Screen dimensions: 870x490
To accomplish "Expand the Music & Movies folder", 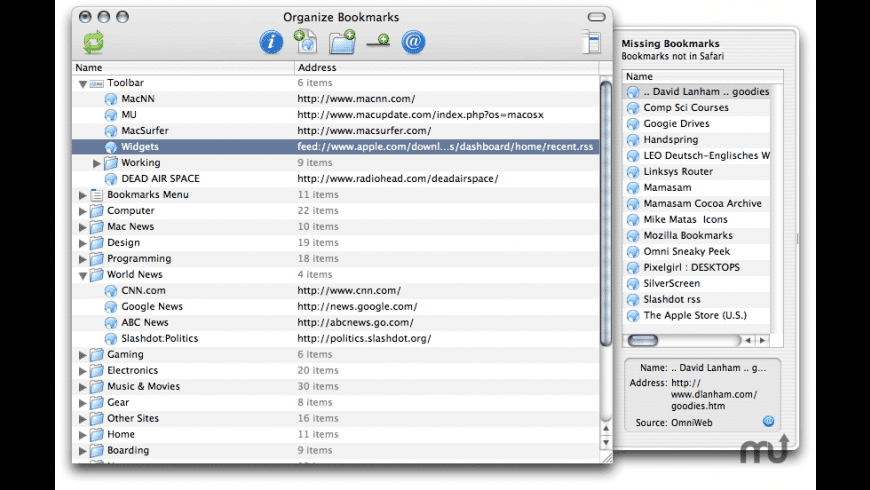I will [83, 387].
